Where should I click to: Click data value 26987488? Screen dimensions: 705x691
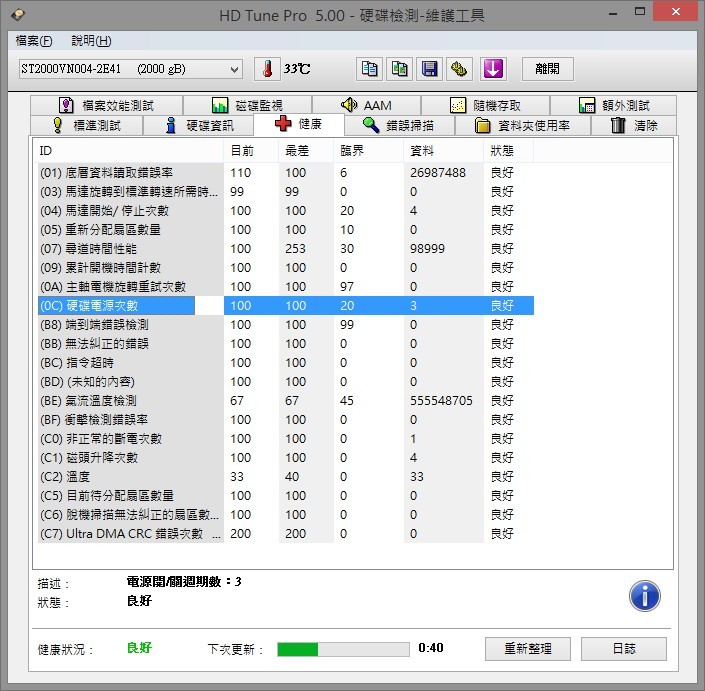437,173
